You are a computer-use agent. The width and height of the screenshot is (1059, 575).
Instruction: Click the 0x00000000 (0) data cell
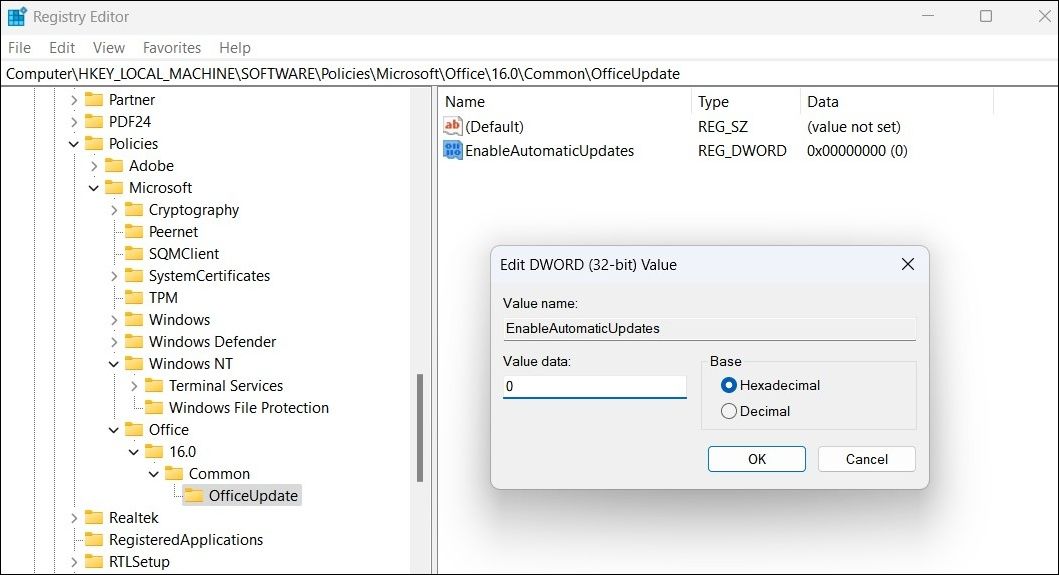point(857,151)
